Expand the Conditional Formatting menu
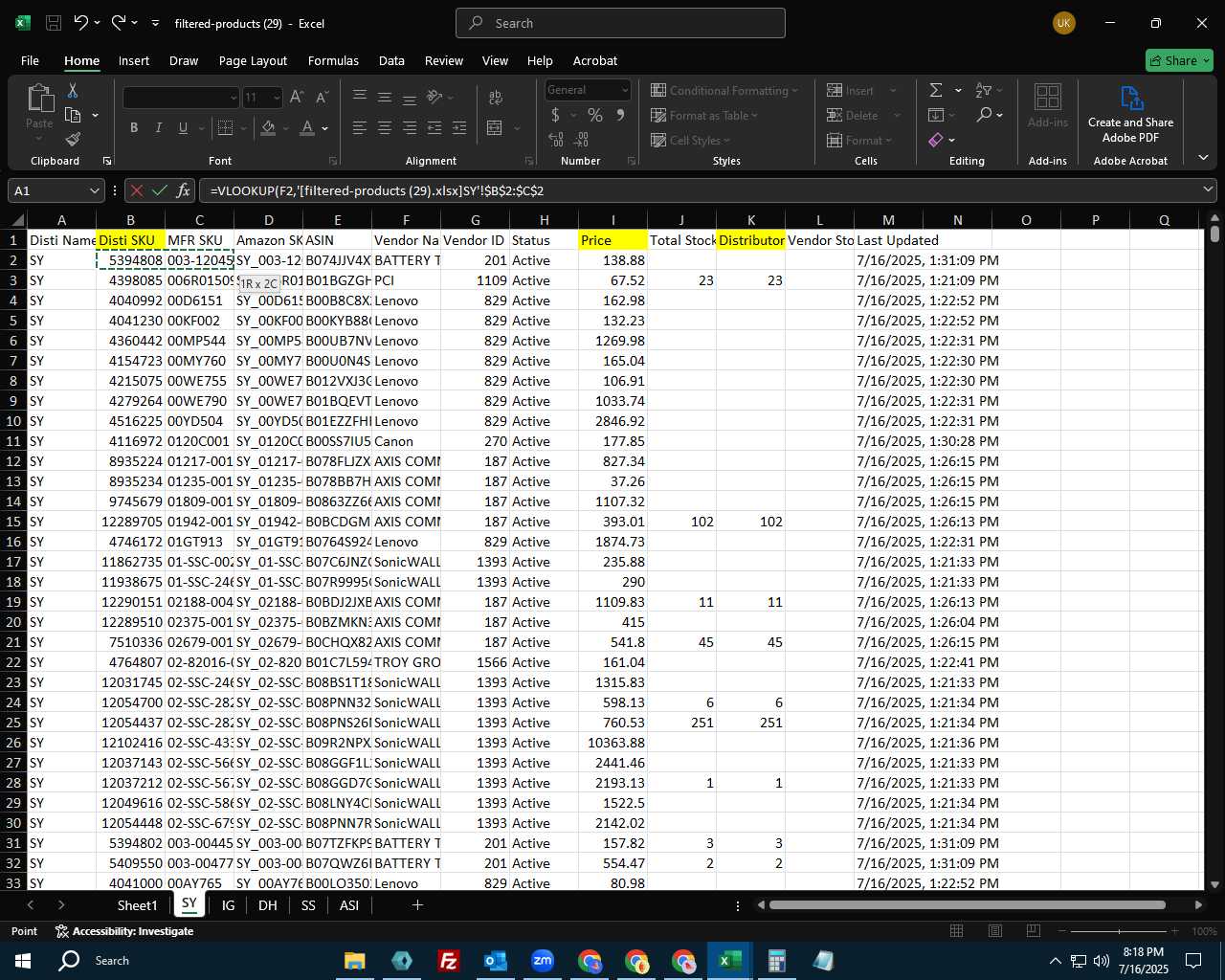The height and width of the screenshot is (980, 1225). (724, 90)
